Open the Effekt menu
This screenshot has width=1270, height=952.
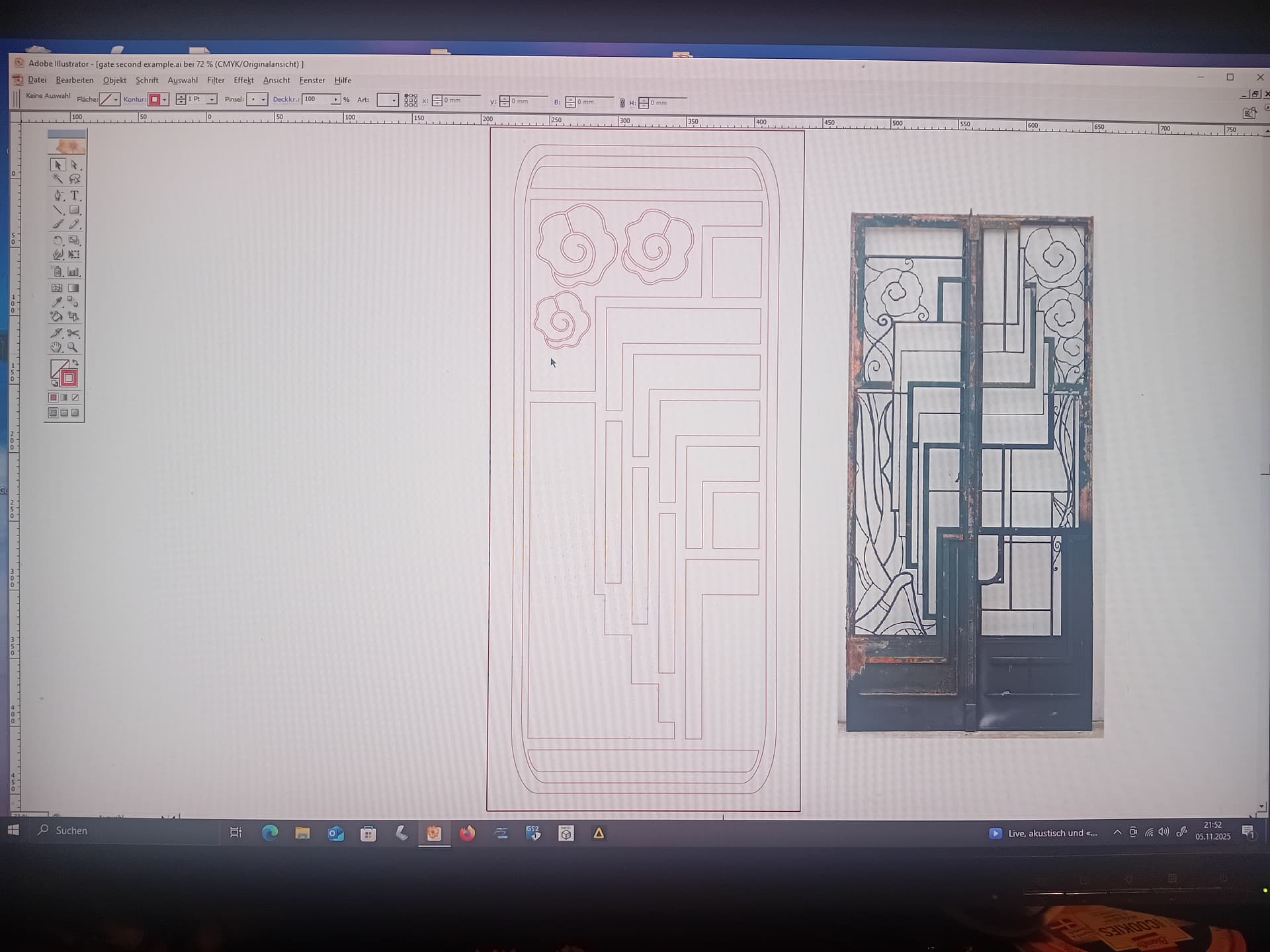[x=243, y=80]
